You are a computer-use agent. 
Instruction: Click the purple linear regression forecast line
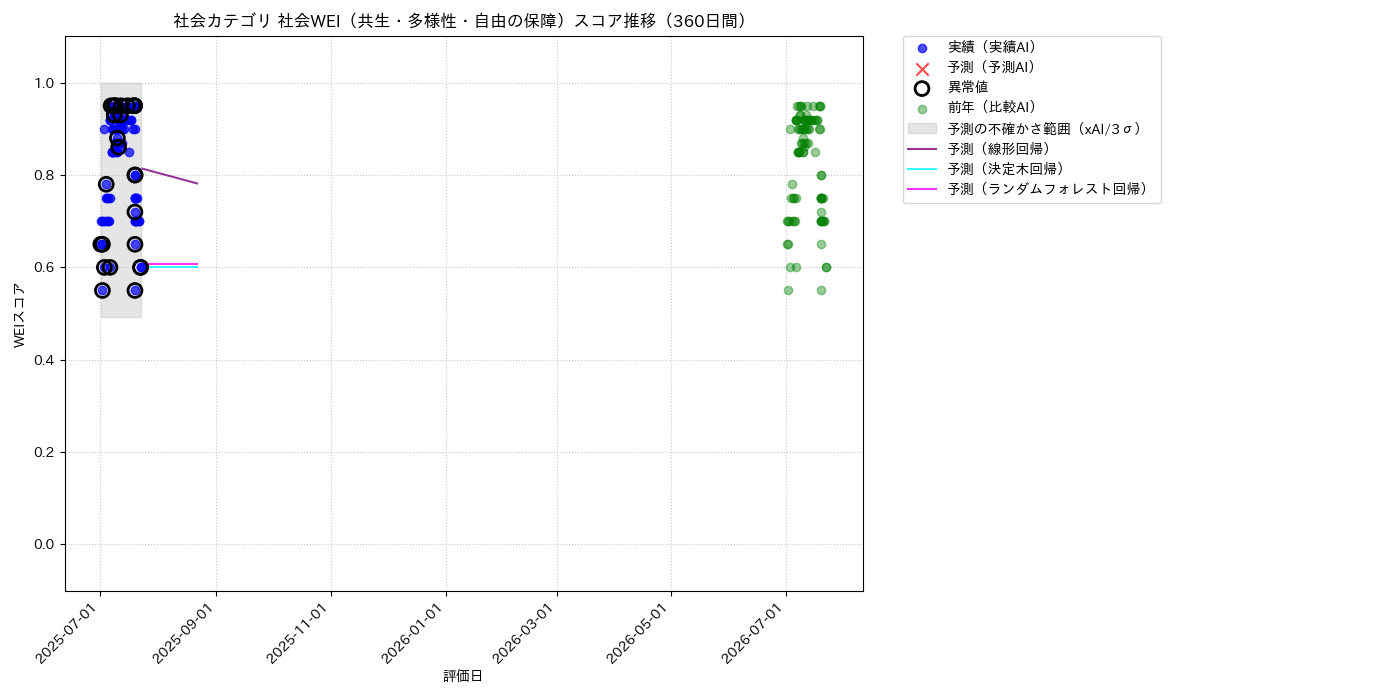coord(170,176)
